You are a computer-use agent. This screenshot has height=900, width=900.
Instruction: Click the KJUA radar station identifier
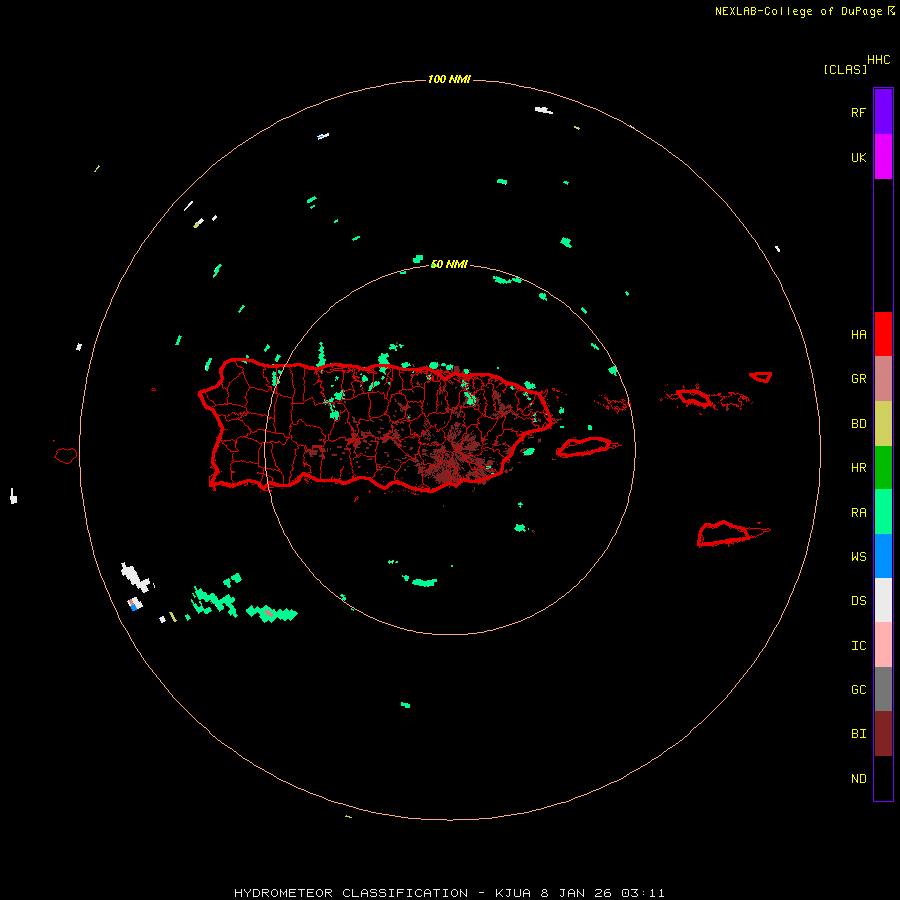(x=513, y=893)
